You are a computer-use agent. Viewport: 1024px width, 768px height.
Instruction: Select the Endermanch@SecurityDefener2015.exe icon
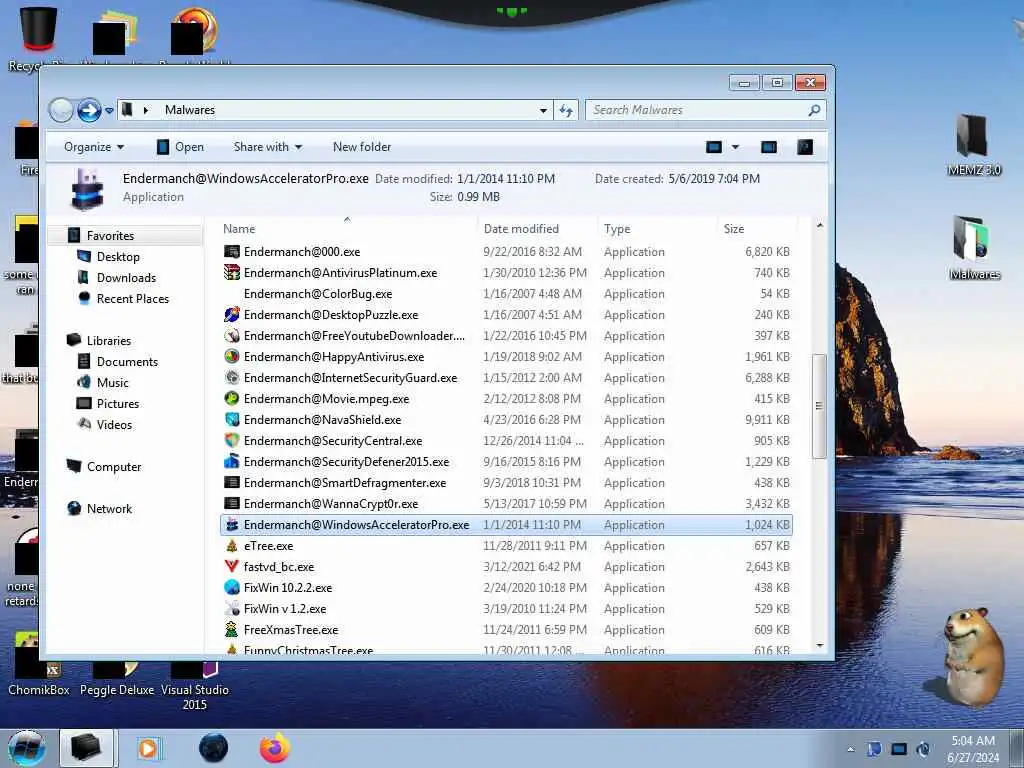[x=232, y=462]
